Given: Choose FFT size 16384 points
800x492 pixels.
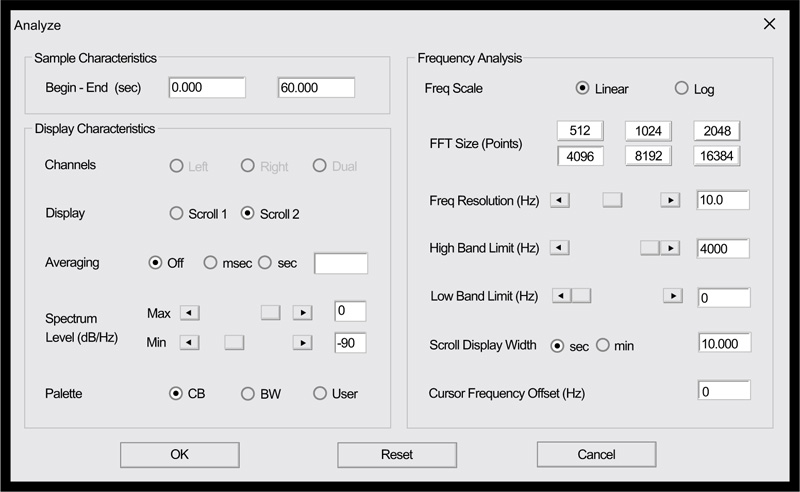Looking at the screenshot, I should coord(717,156).
